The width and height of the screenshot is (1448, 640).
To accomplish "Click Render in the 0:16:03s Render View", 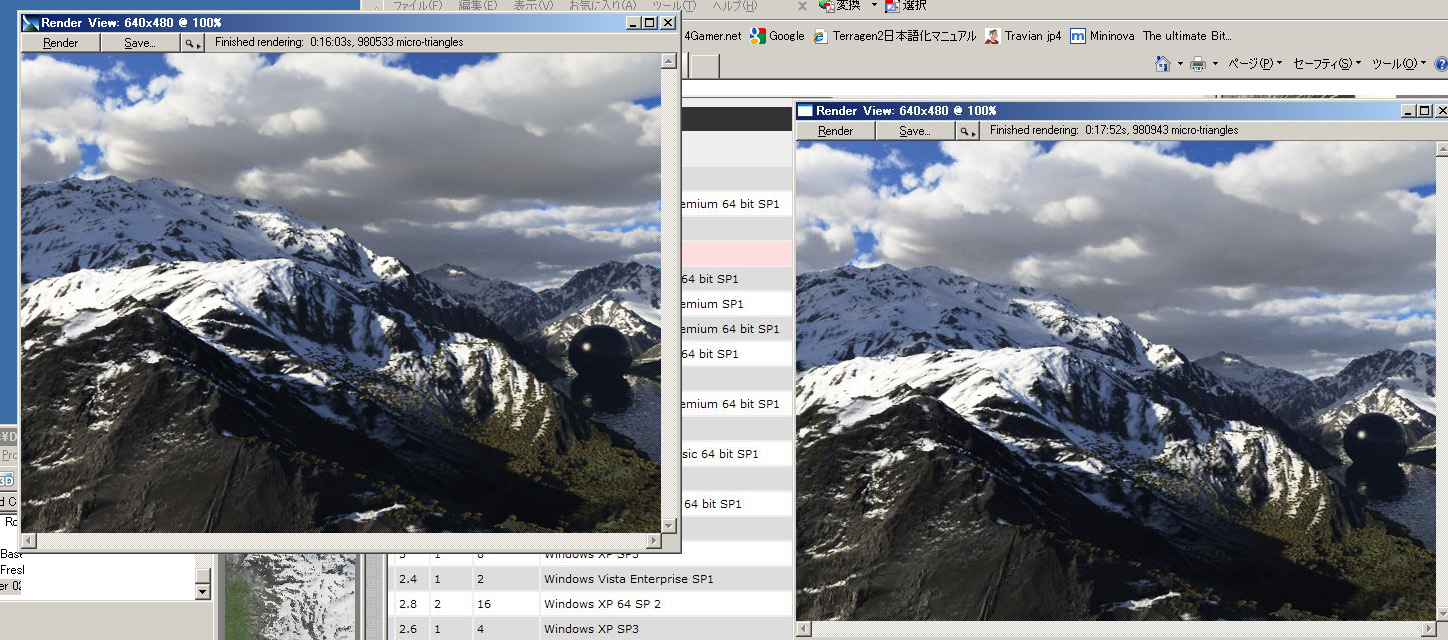I will (x=61, y=43).
